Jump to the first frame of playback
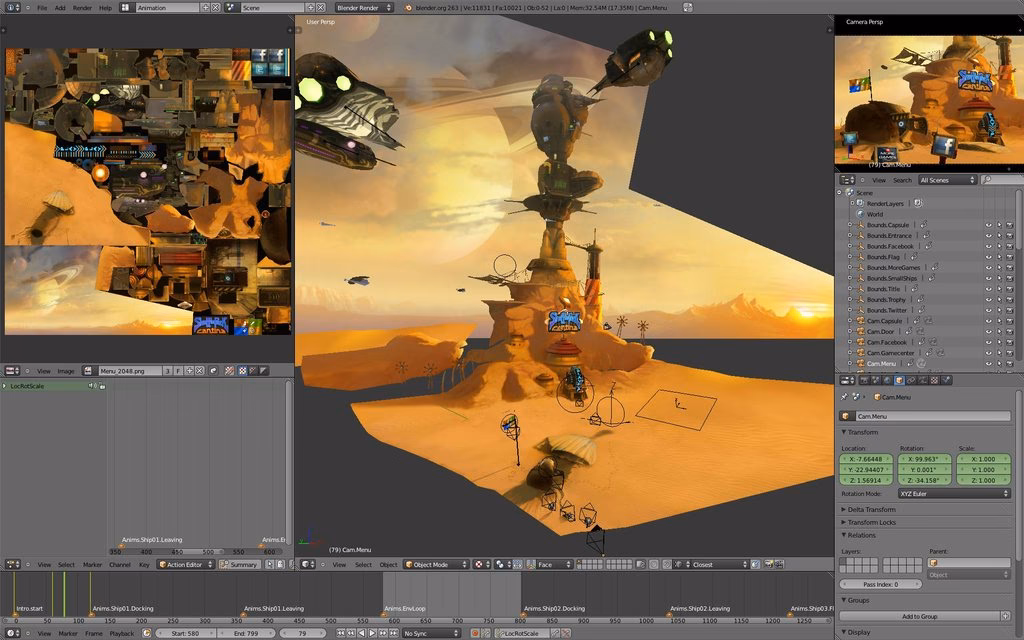Image resolution: width=1024 pixels, height=640 pixels. (x=340, y=633)
